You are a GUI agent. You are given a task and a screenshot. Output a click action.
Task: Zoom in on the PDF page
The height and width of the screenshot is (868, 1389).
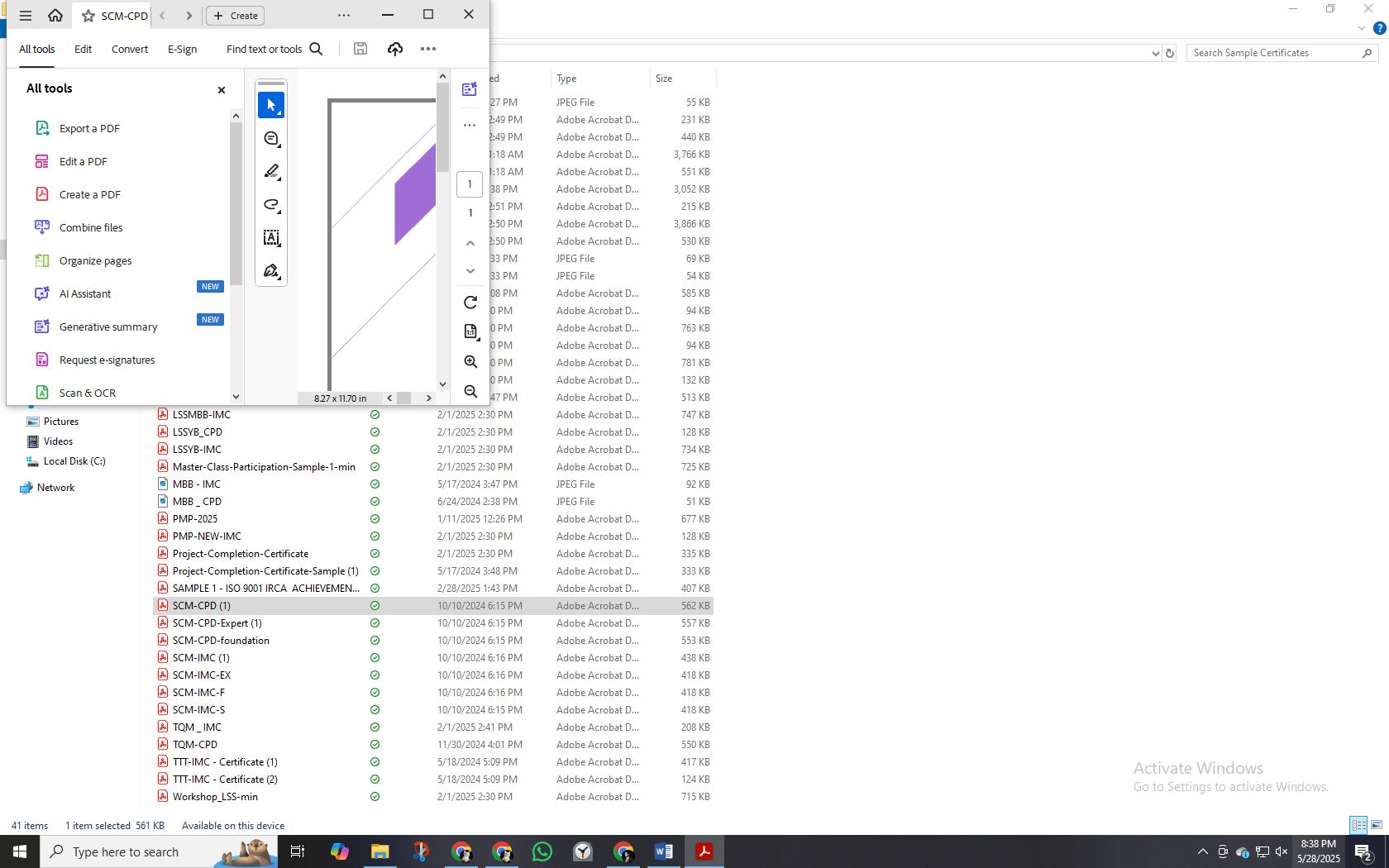(x=470, y=361)
